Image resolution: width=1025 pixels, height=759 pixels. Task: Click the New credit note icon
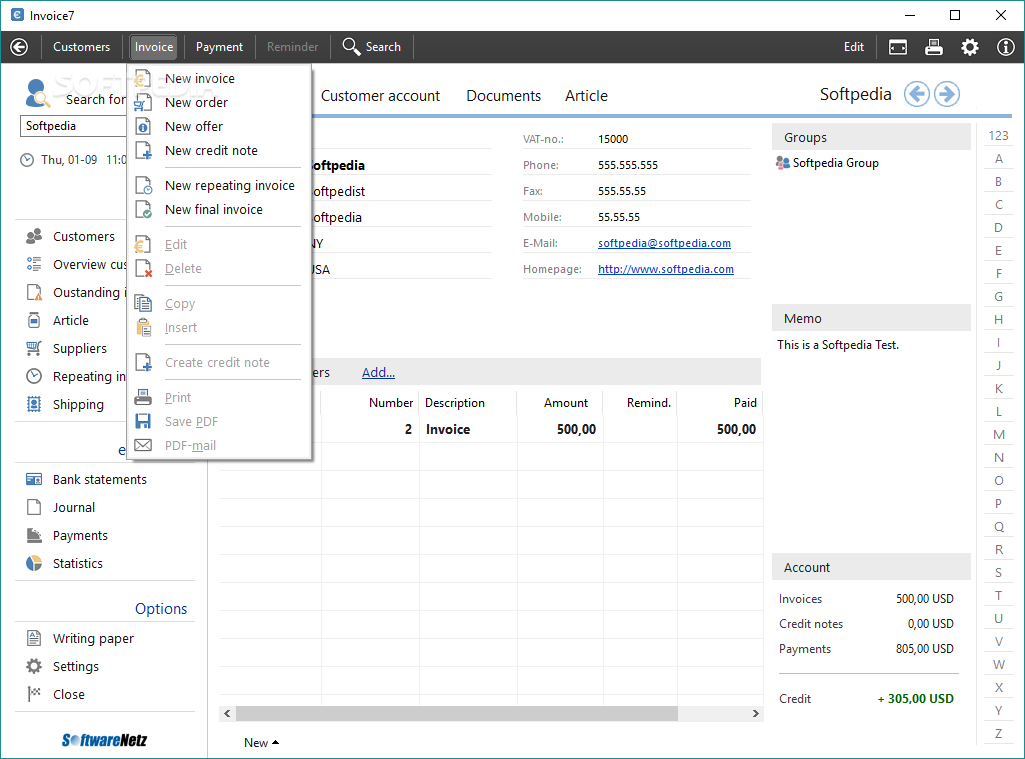[x=143, y=151]
